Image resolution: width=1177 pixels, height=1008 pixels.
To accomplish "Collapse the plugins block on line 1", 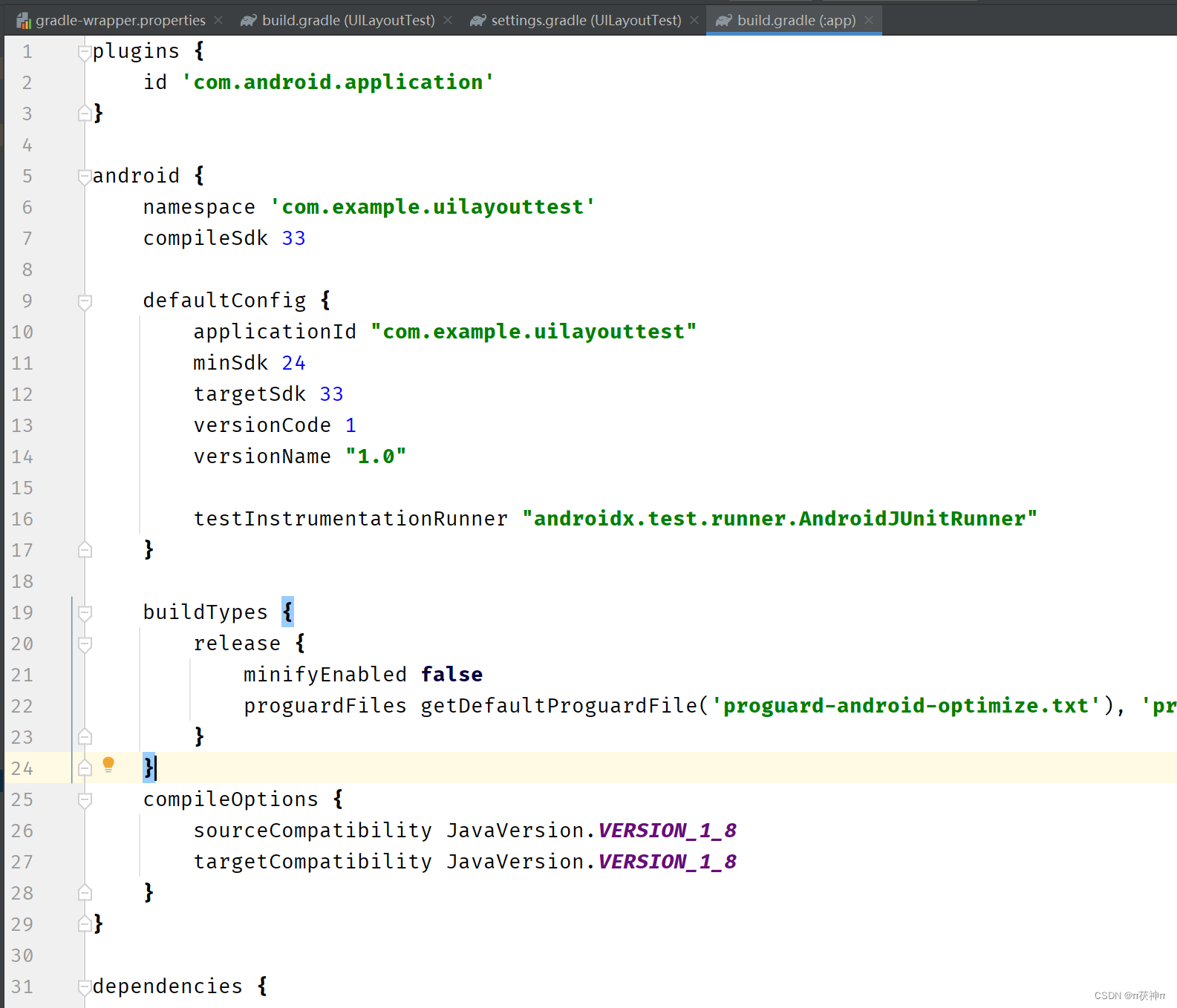I will point(85,52).
